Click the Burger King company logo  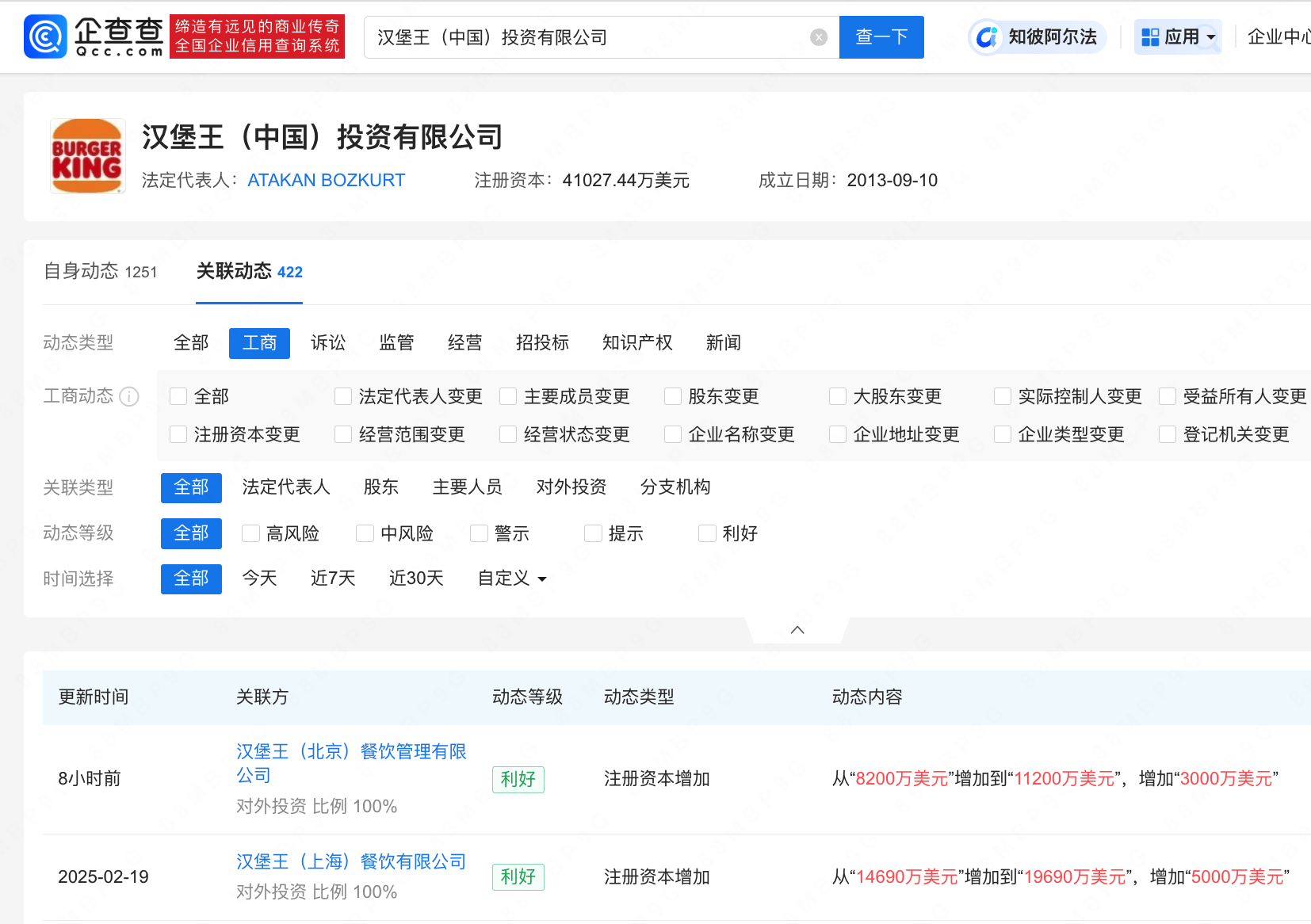(87, 156)
